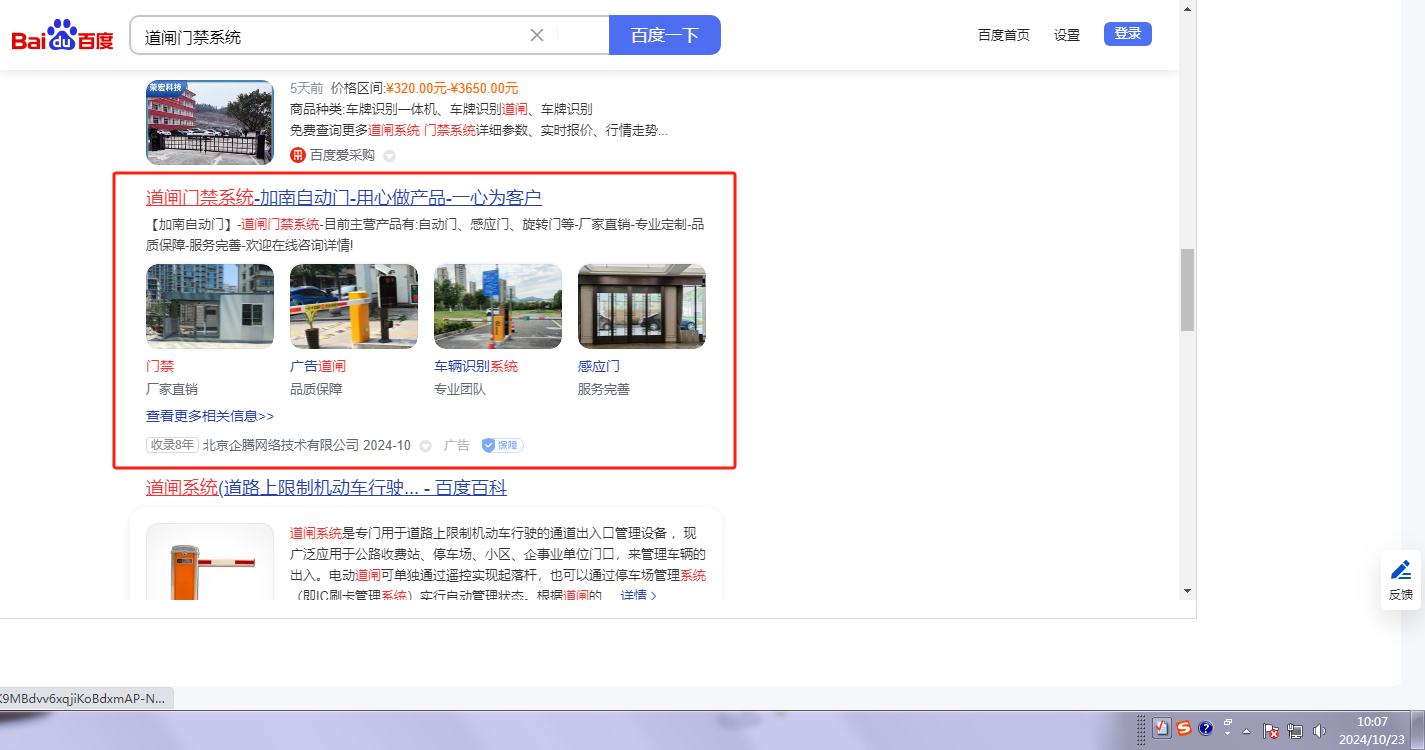Open the 门禁 guard booth thumbnail

[210, 306]
